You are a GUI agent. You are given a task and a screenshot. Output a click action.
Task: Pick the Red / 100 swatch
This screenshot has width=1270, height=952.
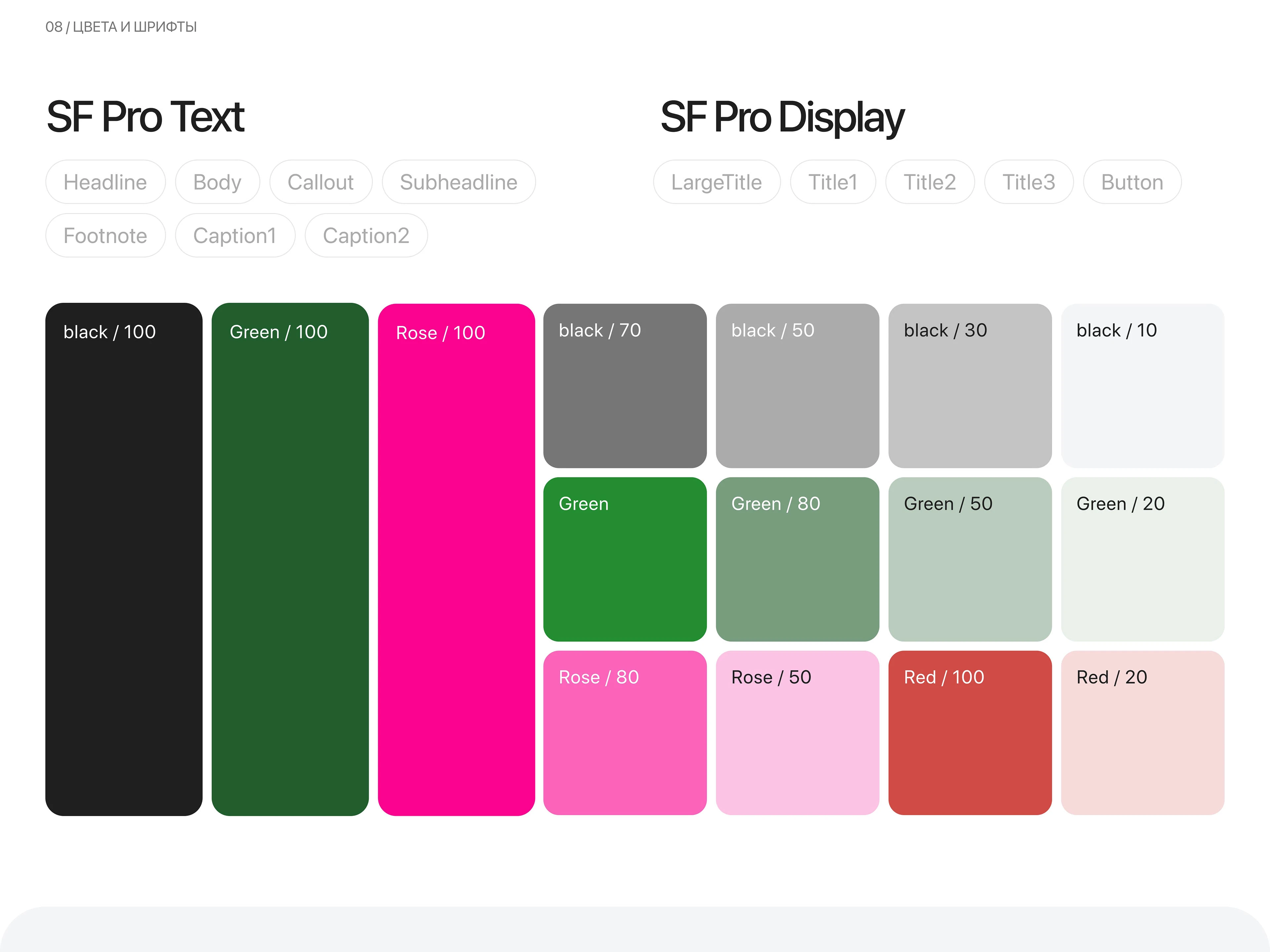tap(970, 732)
